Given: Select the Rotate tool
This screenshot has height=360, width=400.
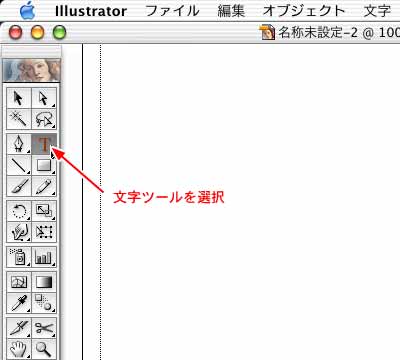Looking at the screenshot, I should tap(19, 211).
